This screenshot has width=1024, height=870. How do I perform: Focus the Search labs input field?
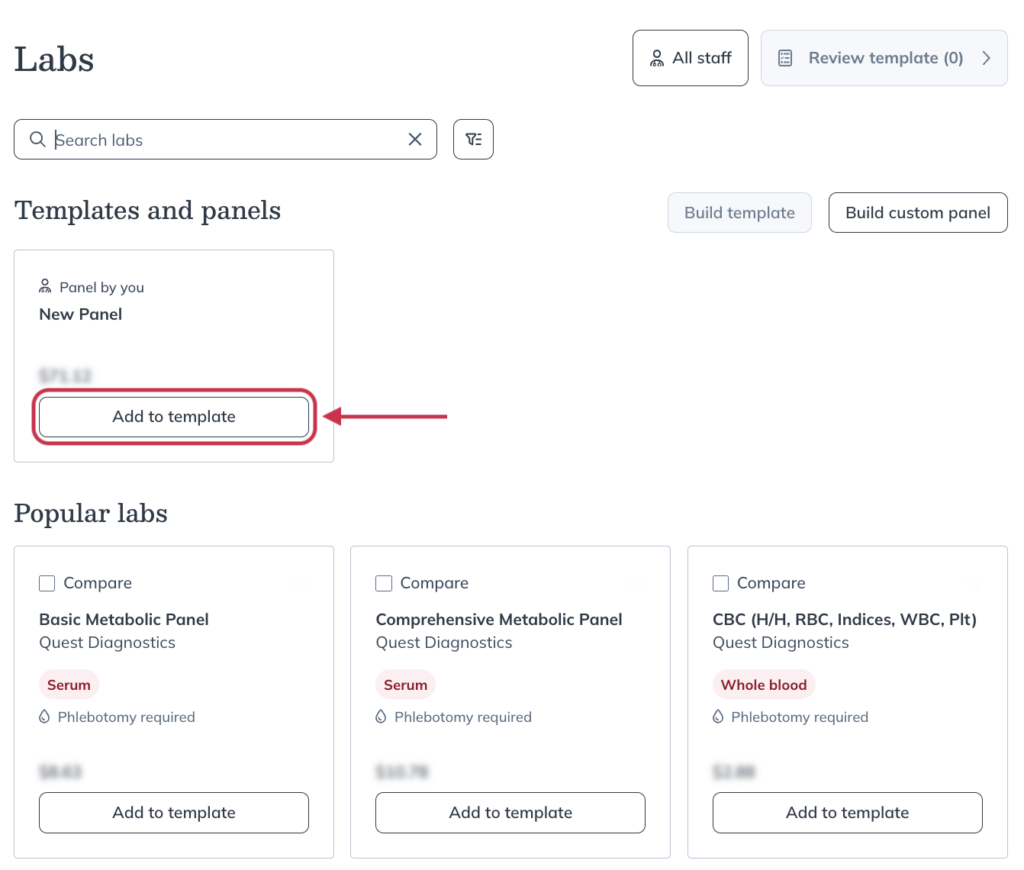click(x=225, y=139)
